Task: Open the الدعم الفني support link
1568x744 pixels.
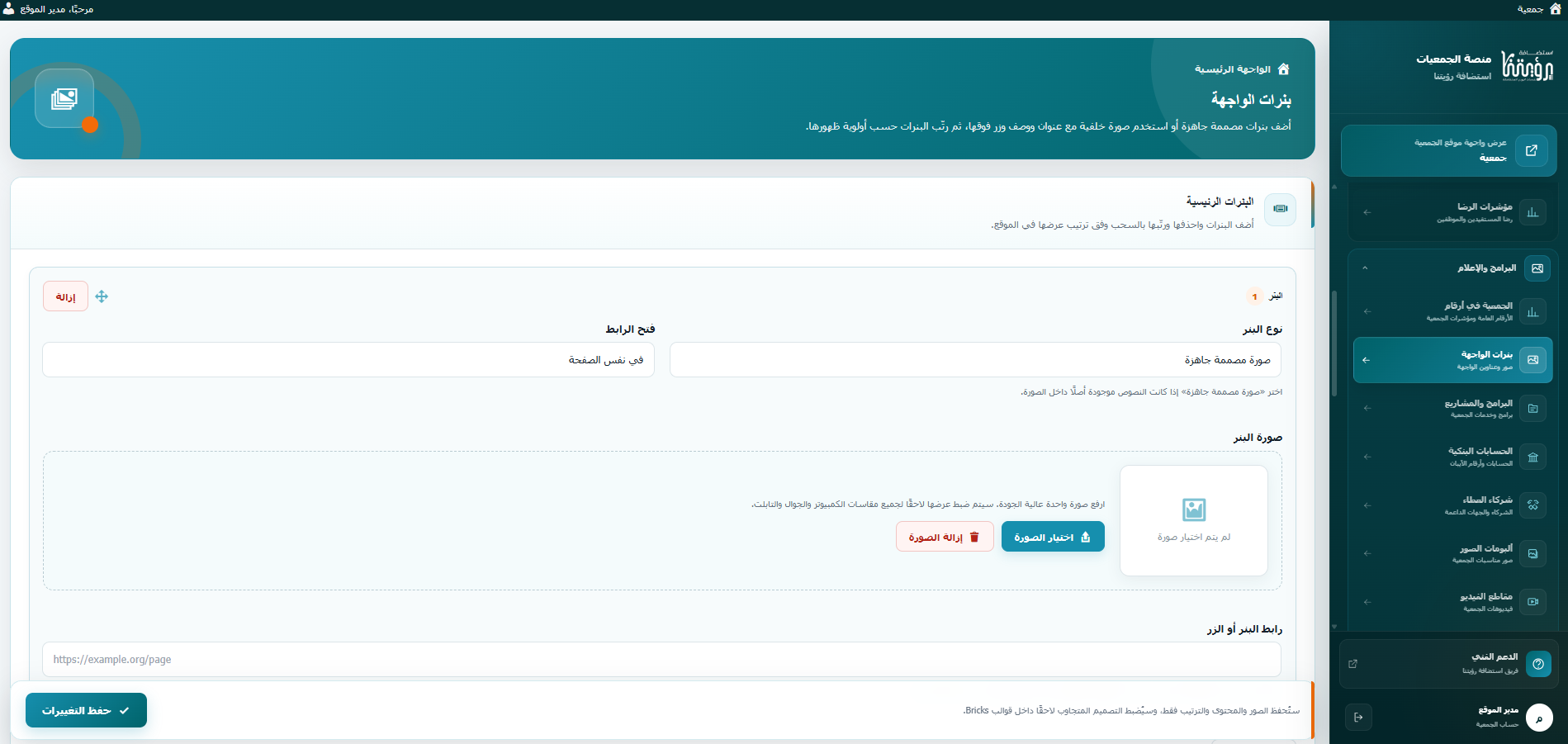Action: [x=1448, y=664]
